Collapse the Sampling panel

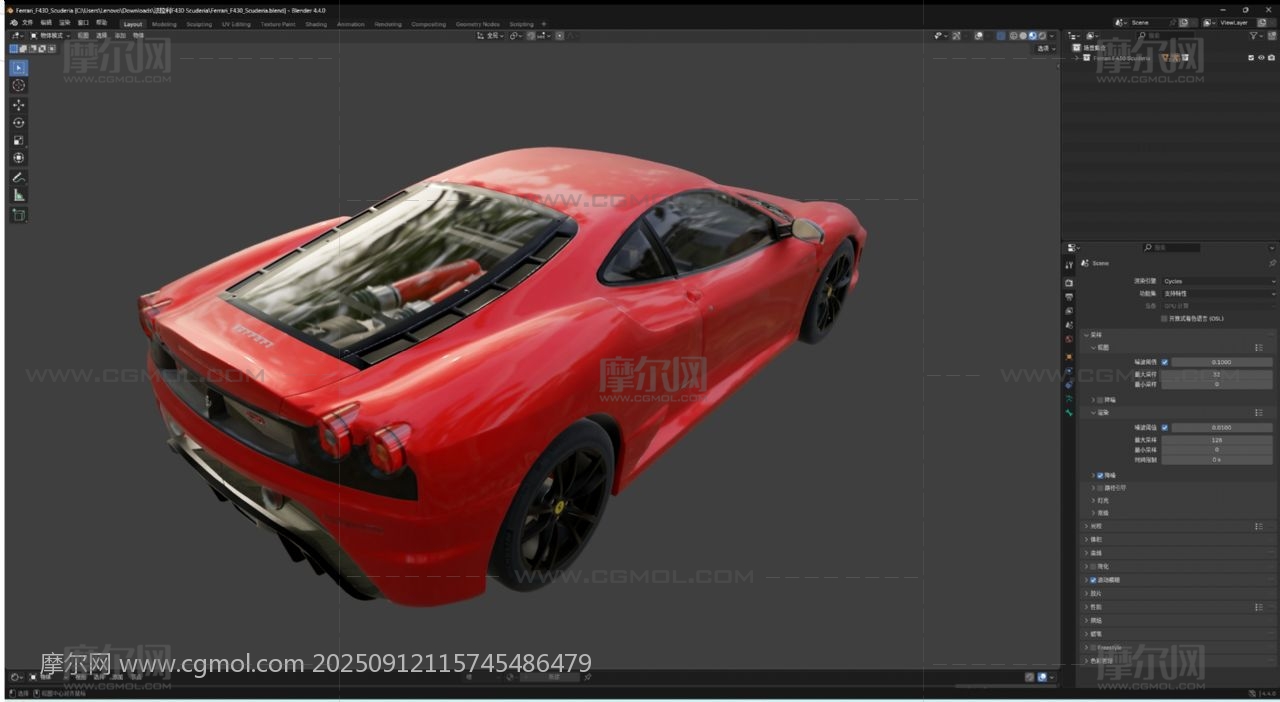(x=1086, y=335)
